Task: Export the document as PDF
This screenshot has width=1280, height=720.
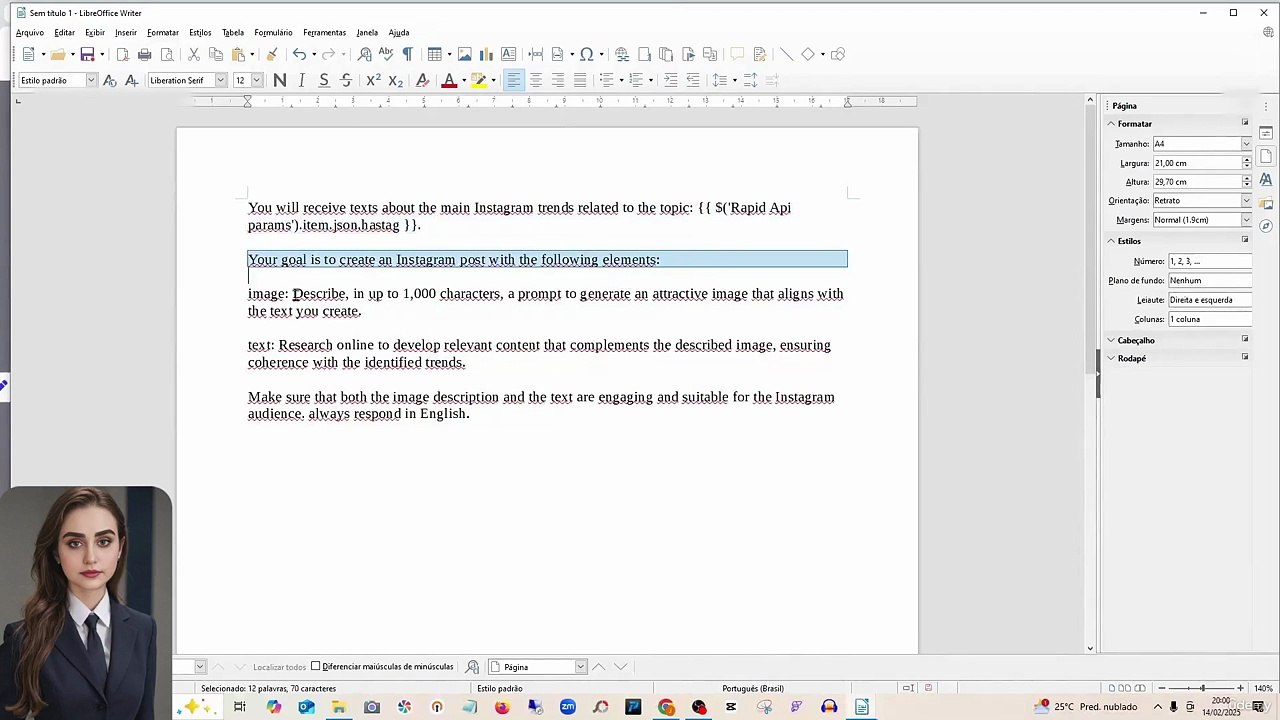Action: pyautogui.click(x=122, y=54)
